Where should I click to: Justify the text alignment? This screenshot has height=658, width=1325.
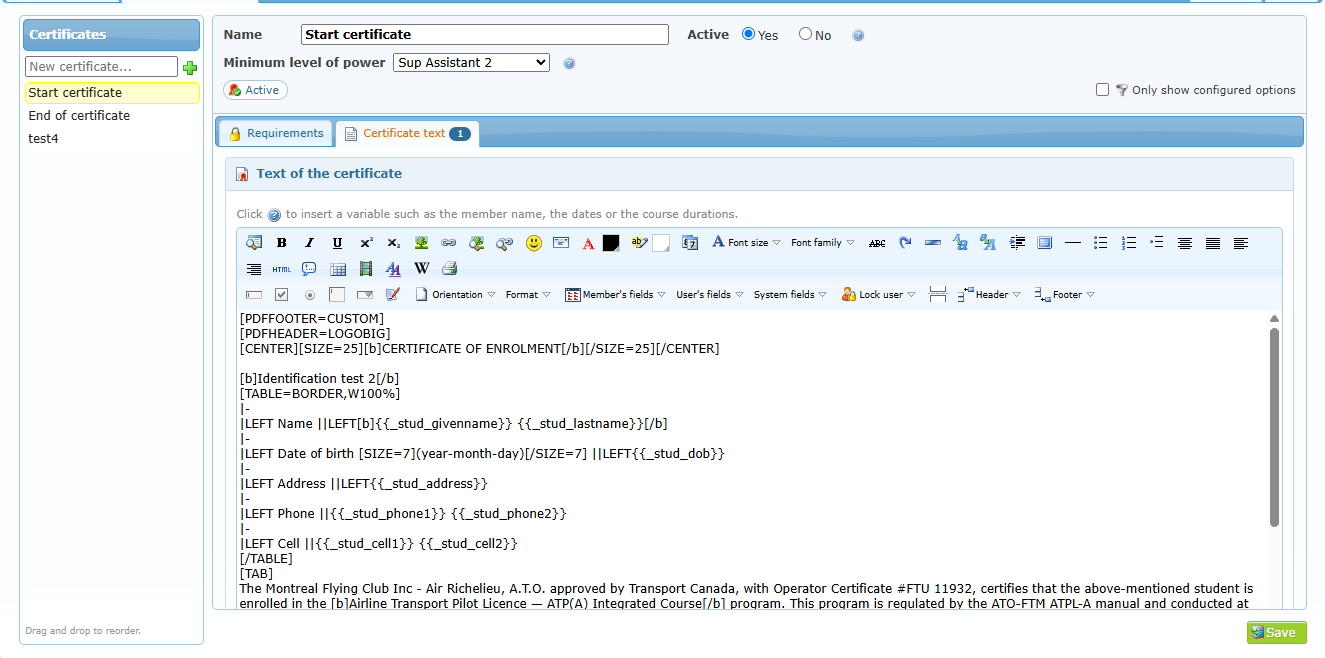pos(1213,243)
